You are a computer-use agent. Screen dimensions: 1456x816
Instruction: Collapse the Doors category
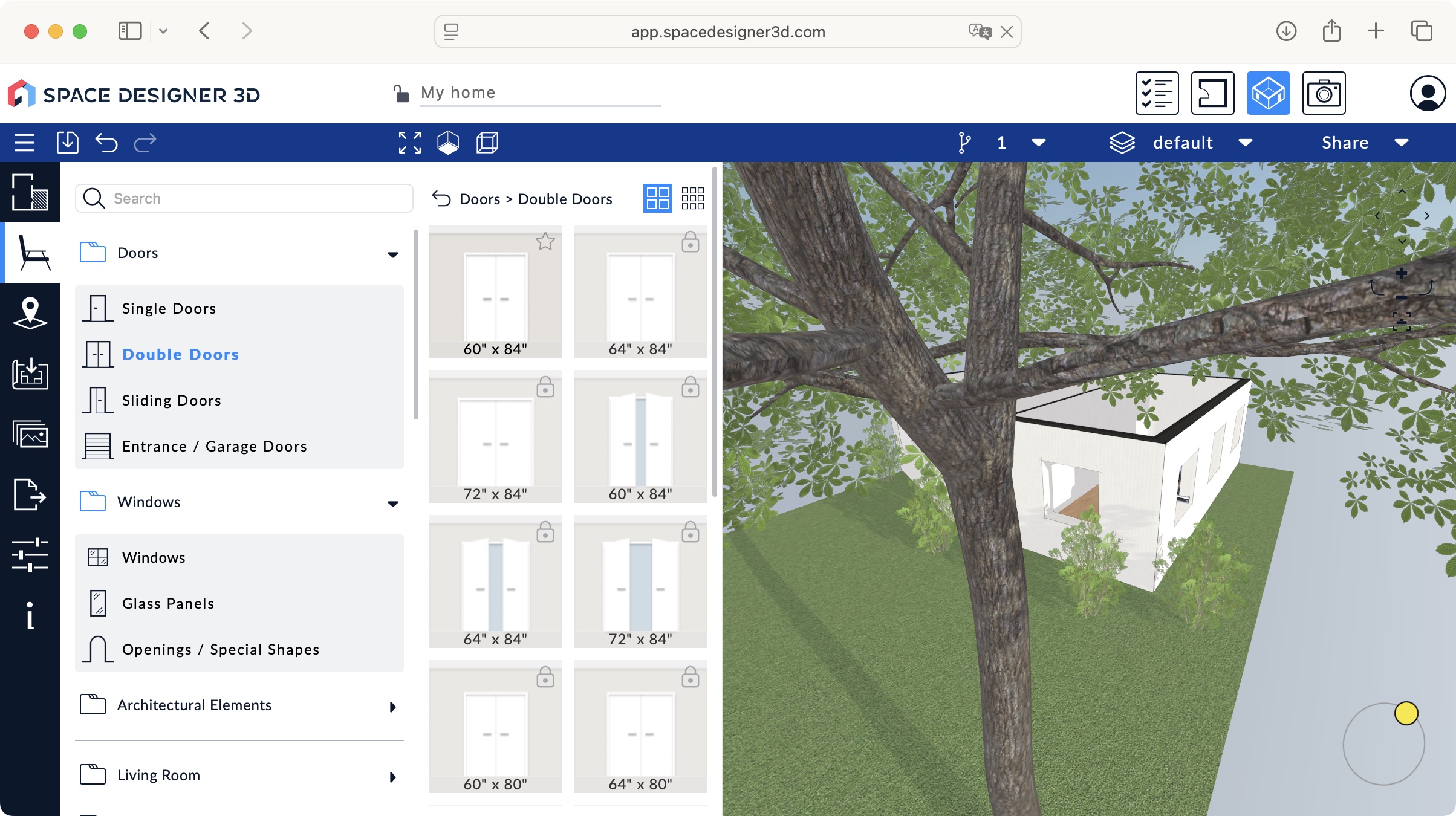[394, 254]
